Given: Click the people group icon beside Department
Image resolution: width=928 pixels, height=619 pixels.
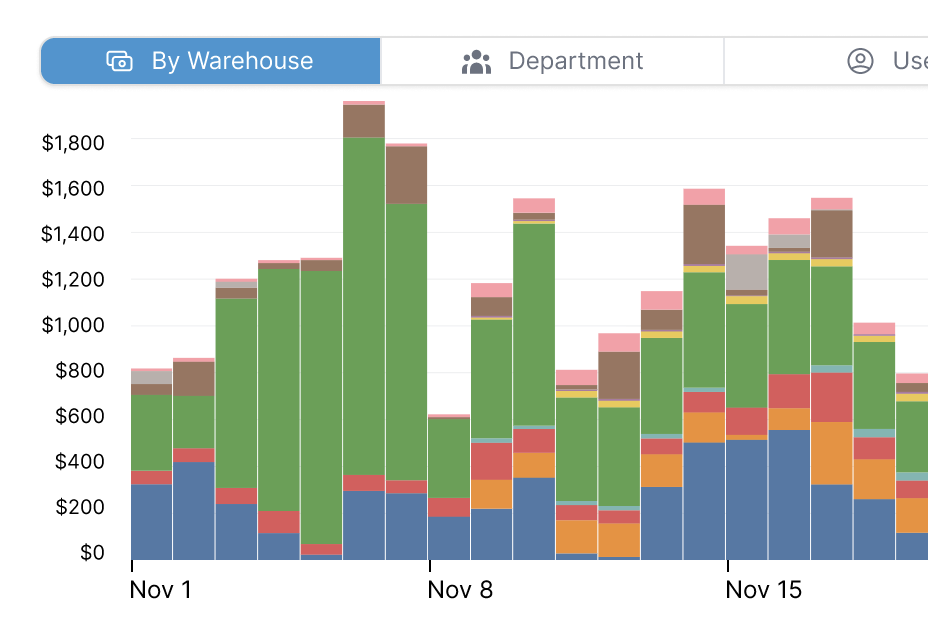Looking at the screenshot, I should click(x=476, y=62).
